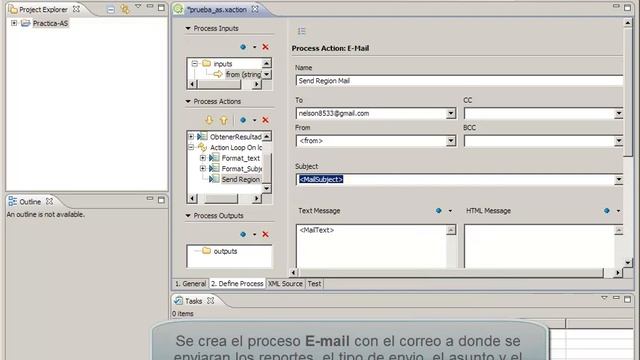
Task: Select the outputs folder
Action: pyautogui.click(x=225, y=251)
